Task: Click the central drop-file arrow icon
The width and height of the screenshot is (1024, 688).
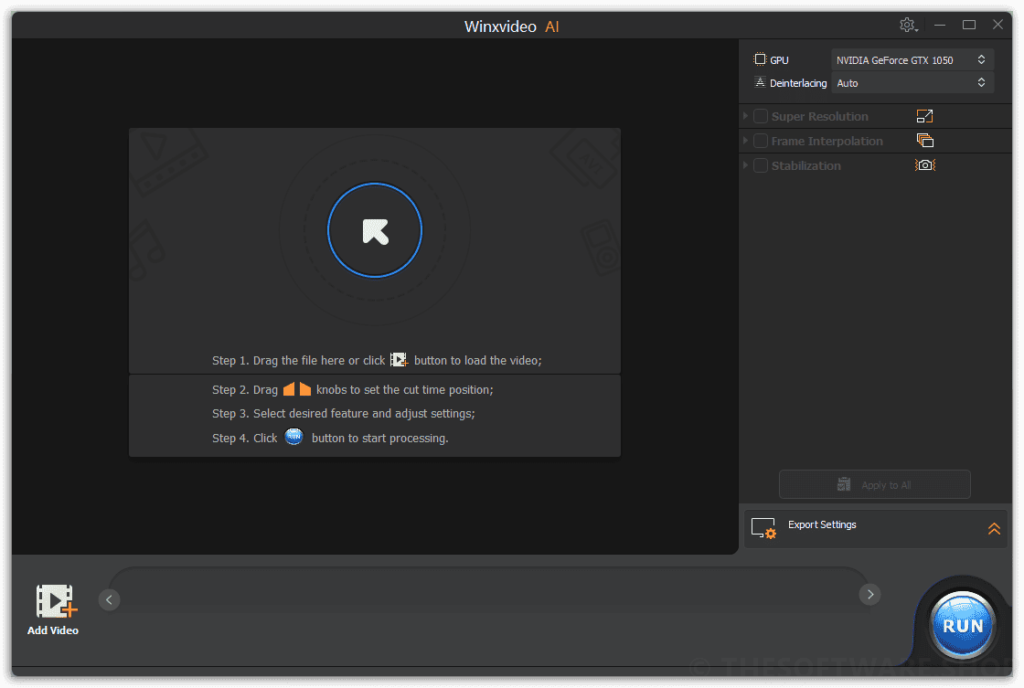Action: coord(375,231)
